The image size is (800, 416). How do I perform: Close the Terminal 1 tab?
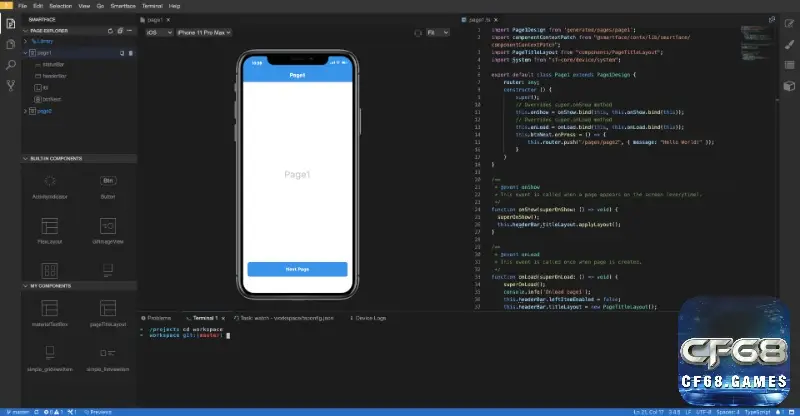point(223,318)
